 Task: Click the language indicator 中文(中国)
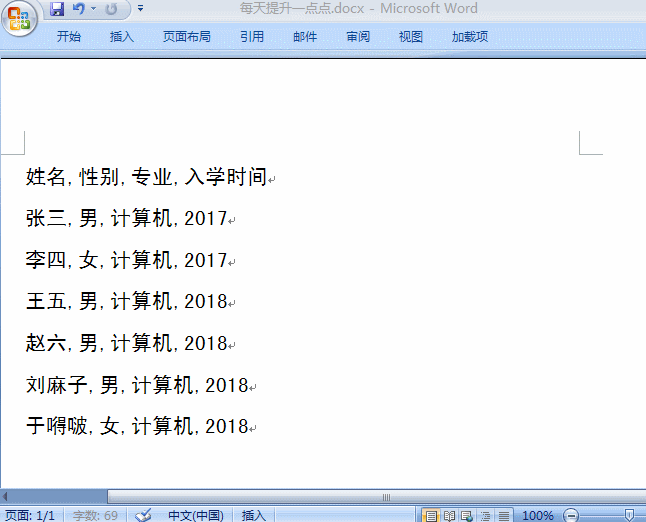click(196, 515)
